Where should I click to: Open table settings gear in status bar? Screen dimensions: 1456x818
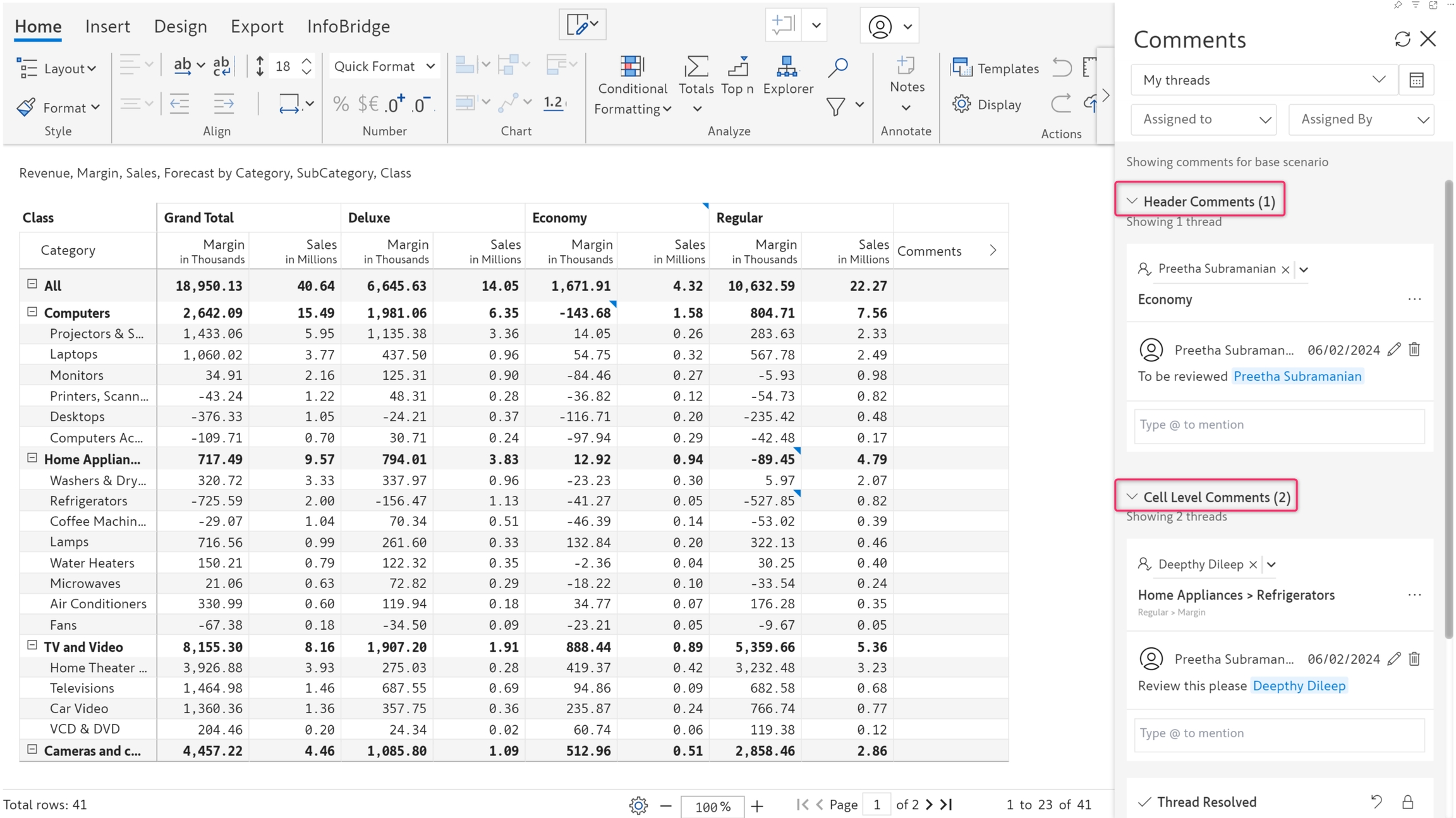(638, 805)
